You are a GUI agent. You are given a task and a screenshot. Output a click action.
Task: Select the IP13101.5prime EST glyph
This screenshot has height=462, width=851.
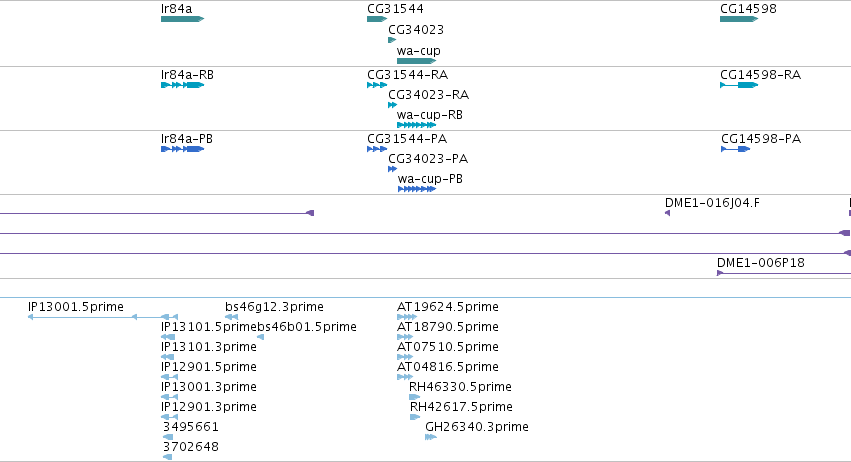coord(168,337)
